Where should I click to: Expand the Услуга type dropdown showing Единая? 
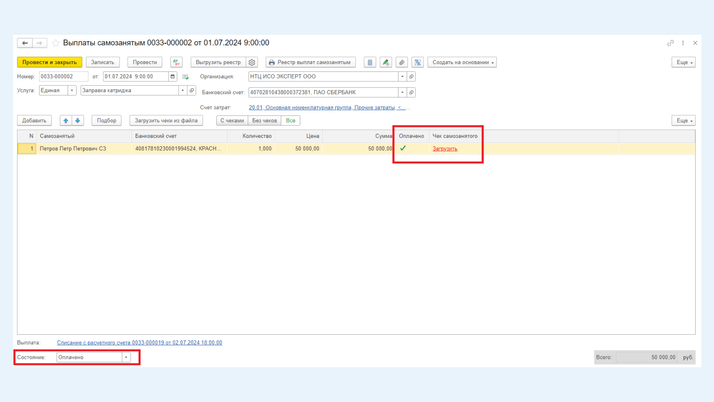click(72, 91)
